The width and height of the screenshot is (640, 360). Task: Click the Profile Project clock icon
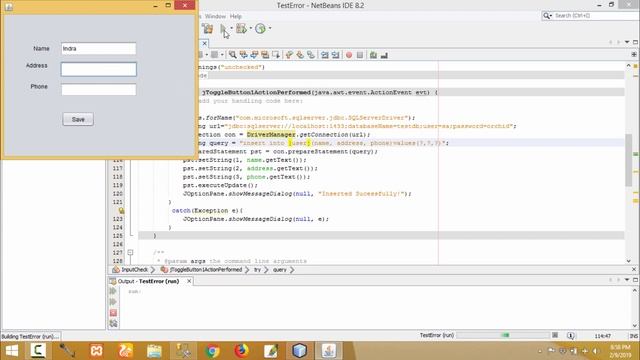(x=260, y=28)
